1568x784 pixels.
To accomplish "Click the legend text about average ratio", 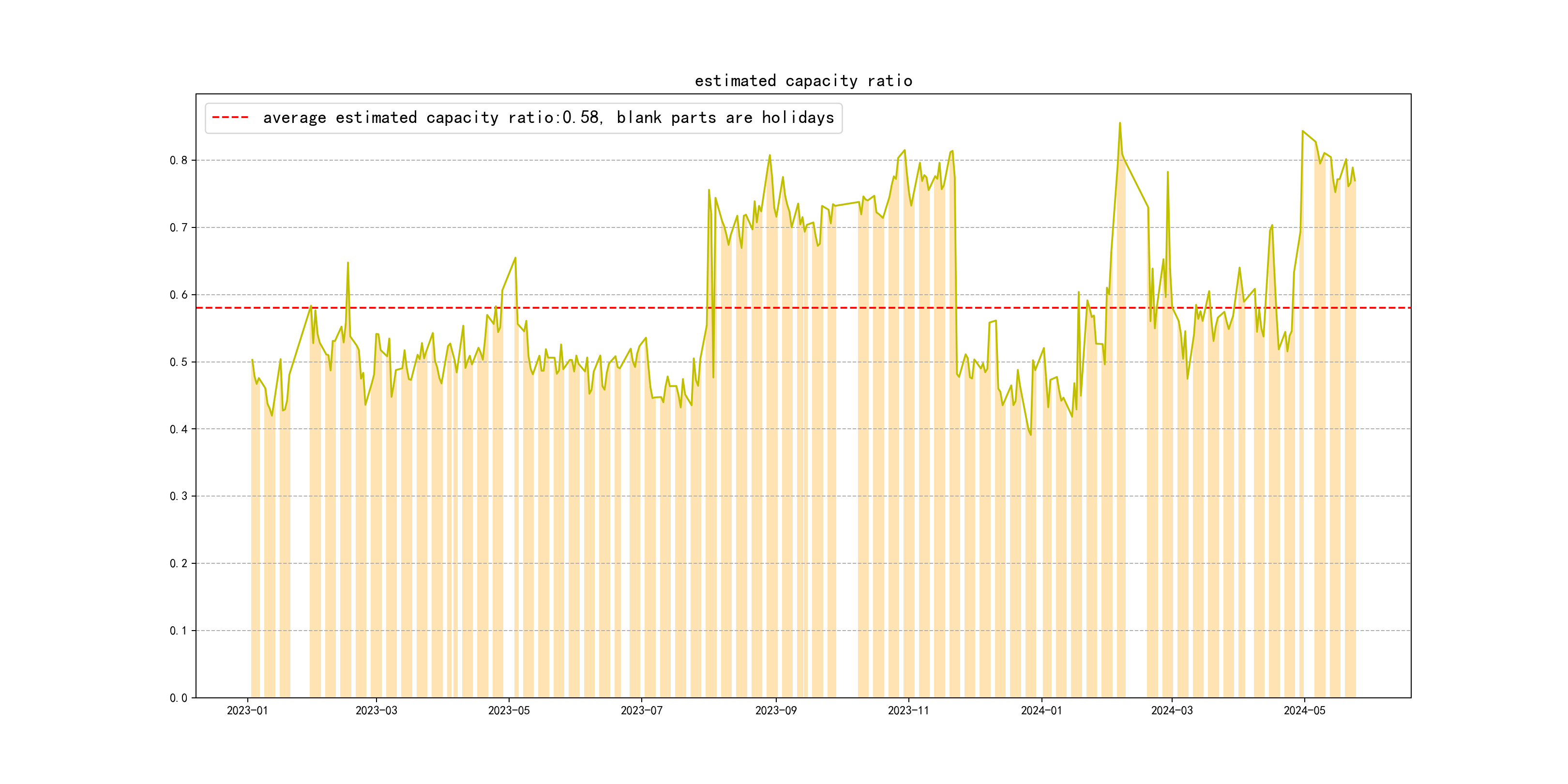I will [x=548, y=118].
